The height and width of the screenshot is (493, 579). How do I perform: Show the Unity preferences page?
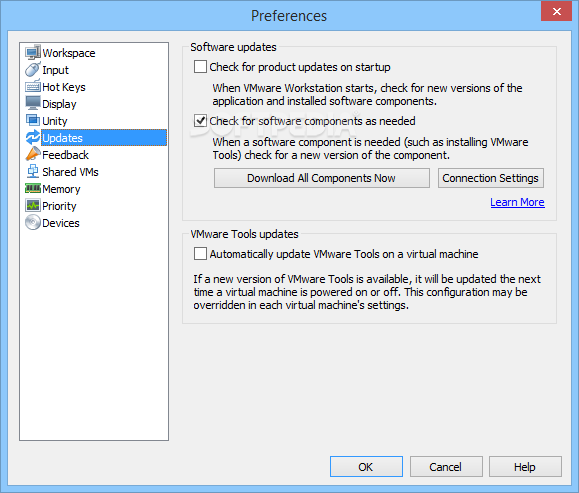click(x=55, y=121)
